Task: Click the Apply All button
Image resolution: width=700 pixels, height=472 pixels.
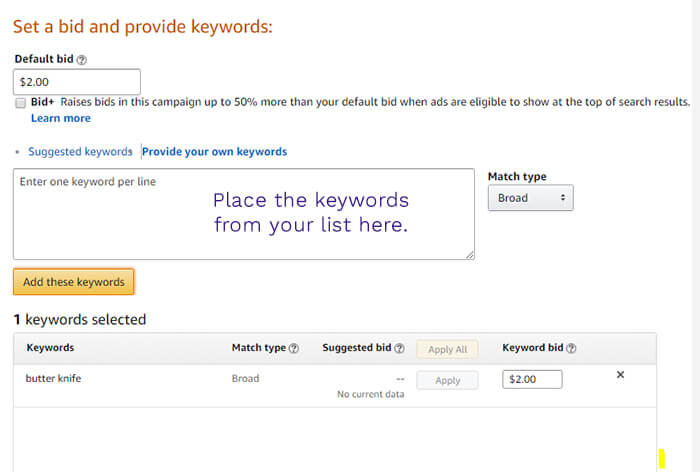Action: coord(447,349)
